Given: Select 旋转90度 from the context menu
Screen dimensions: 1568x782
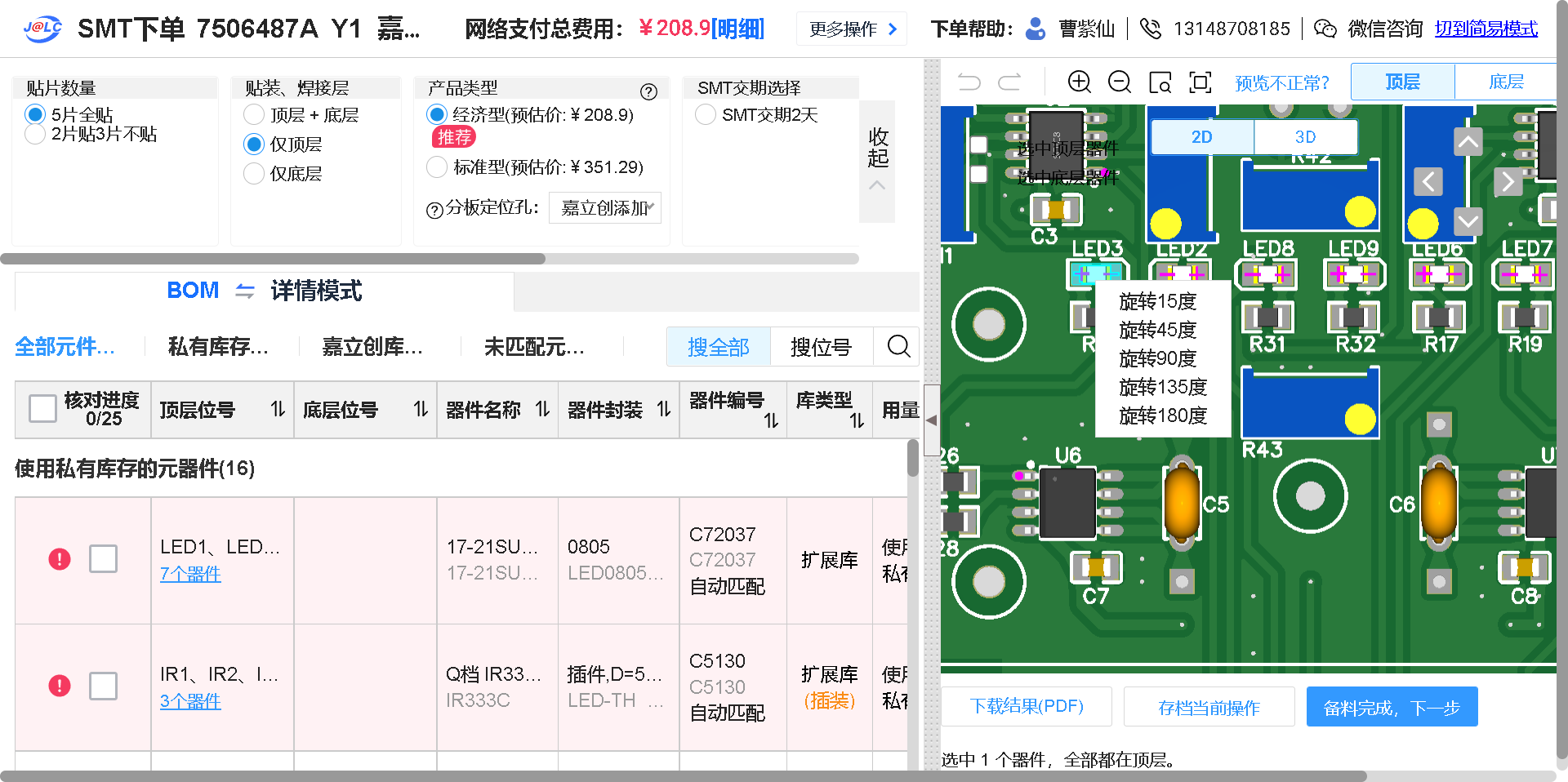Looking at the screenshot, I should tap(1157, 358).
